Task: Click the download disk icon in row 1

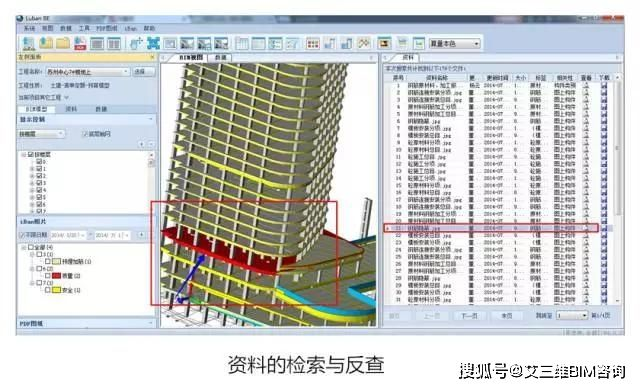Action: coord(604,86)
